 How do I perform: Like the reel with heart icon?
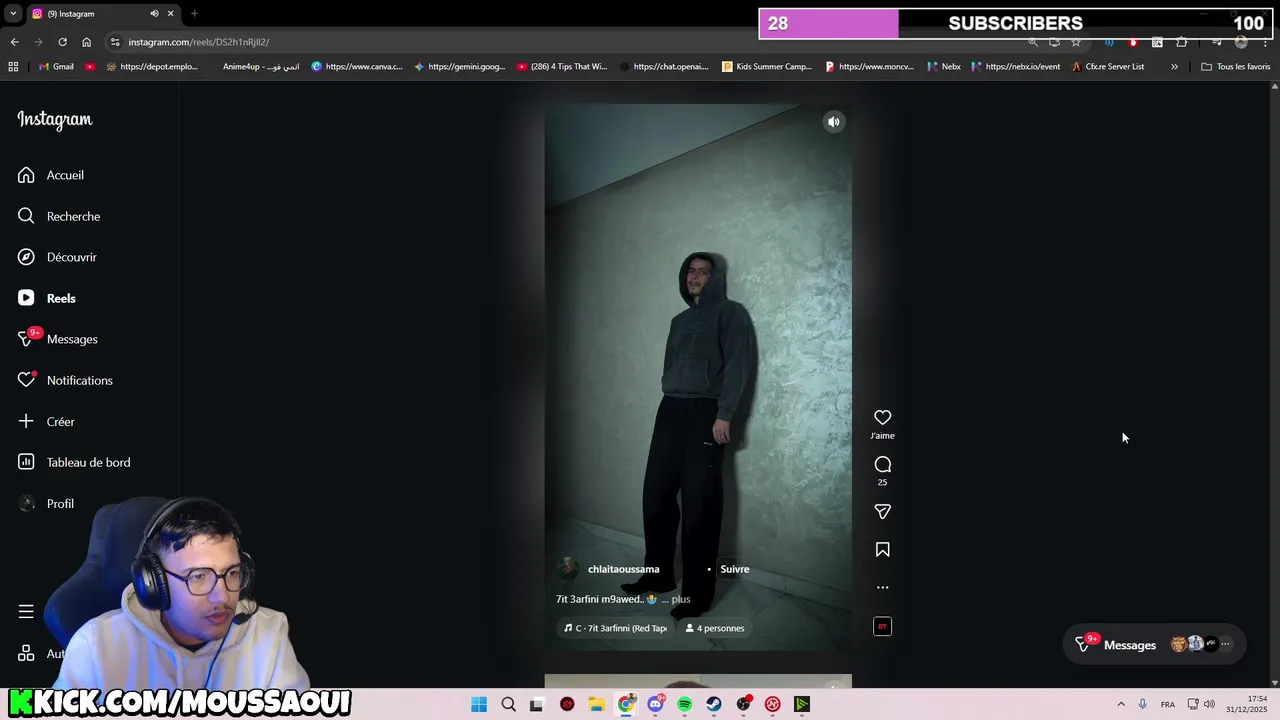(882, 418)
